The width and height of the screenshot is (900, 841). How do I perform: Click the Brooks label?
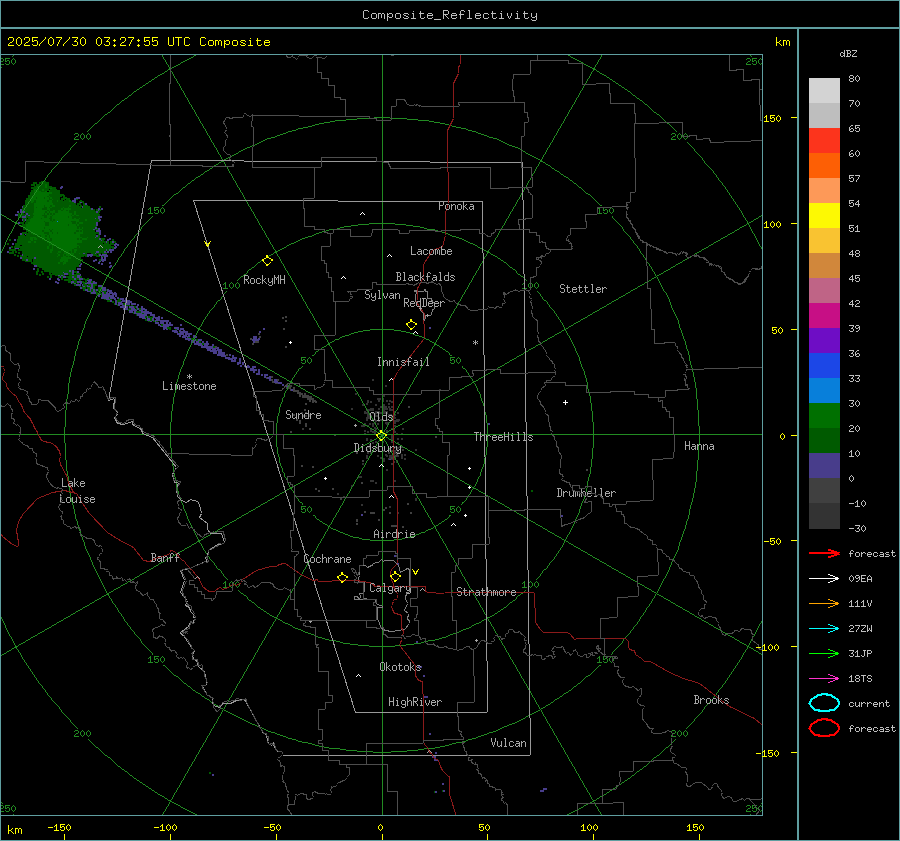[x=711, y=700]
